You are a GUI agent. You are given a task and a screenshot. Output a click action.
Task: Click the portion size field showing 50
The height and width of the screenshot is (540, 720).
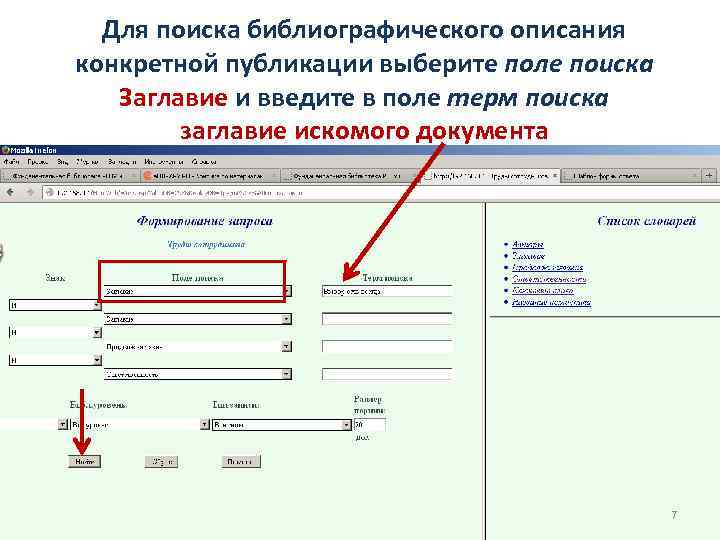369,425
